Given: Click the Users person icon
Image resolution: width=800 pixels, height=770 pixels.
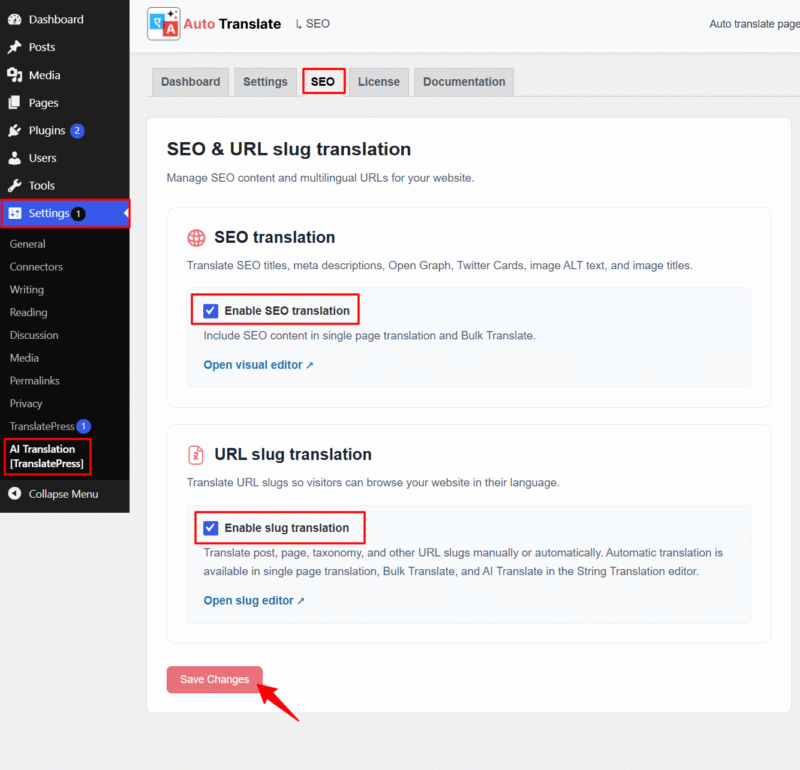Looking at the screenshot, I should coord(15,158).
